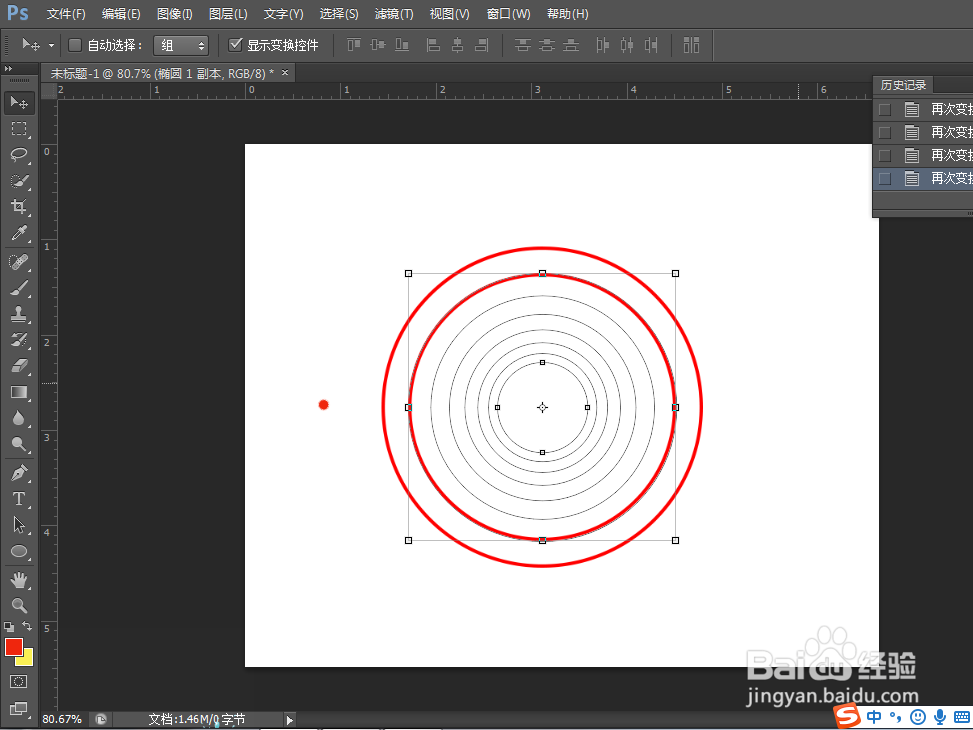
Task: Select the Spot Healing Brush tool
Action: point(19,262)
